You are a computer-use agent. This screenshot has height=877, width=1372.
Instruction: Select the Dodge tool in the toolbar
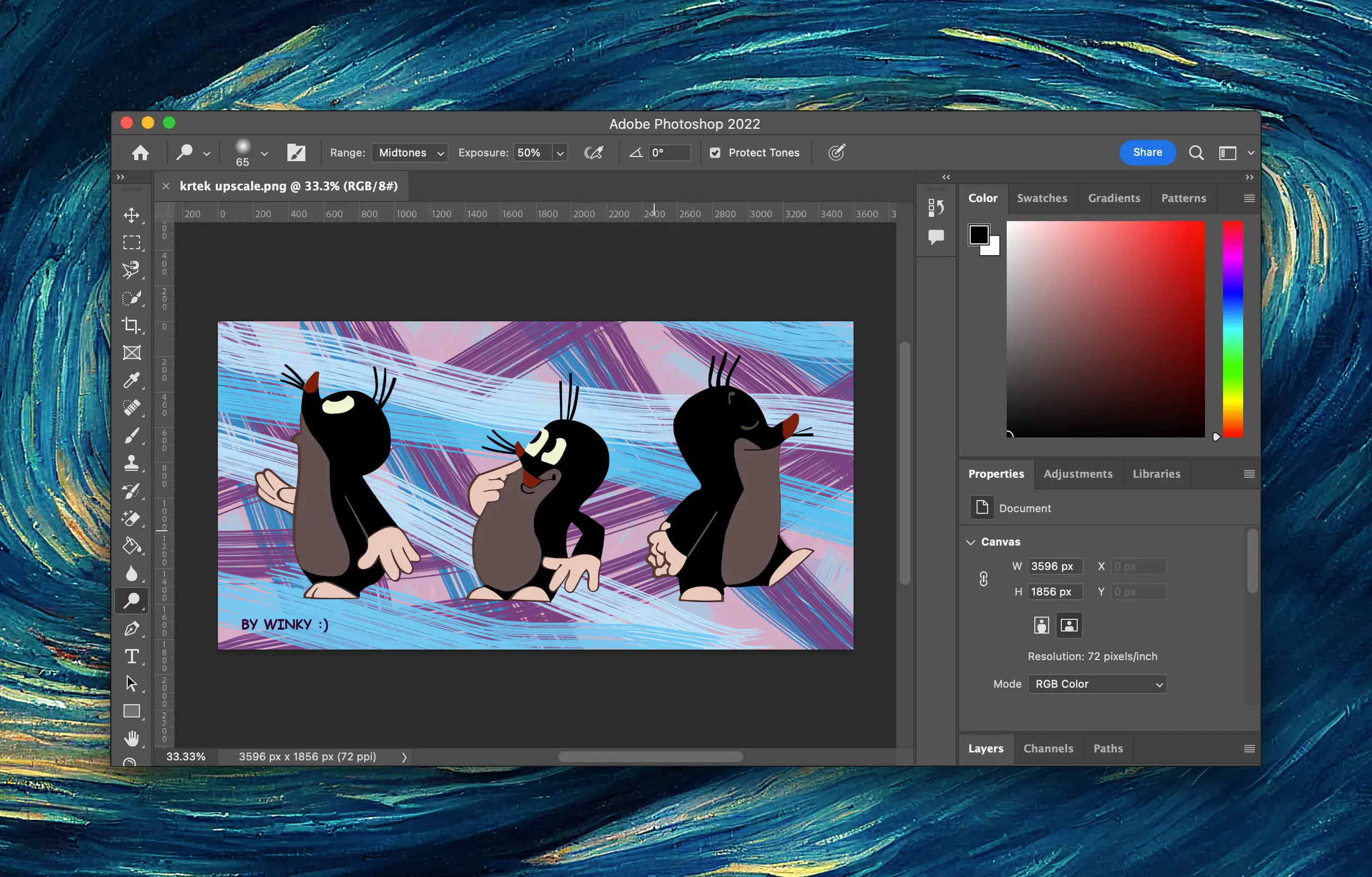[x=131, y=601]
